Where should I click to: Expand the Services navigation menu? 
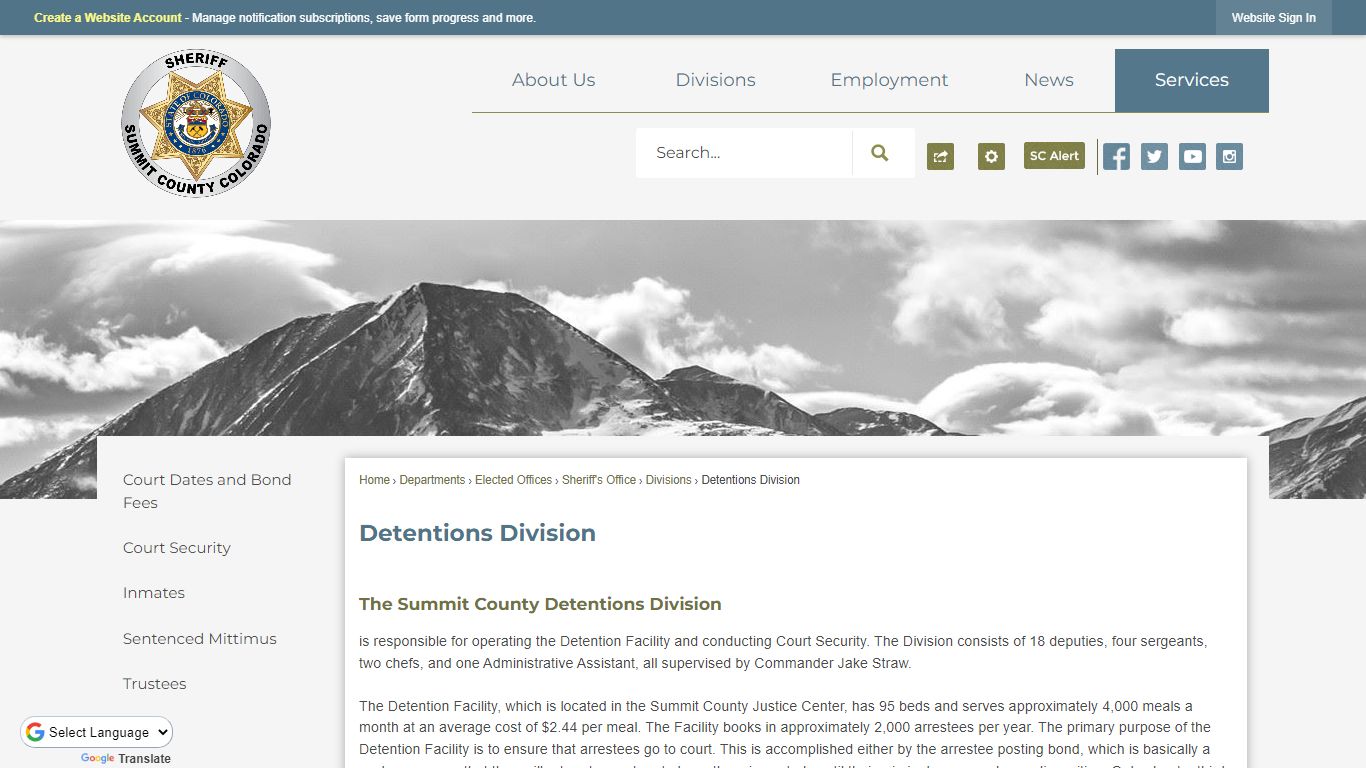[1191, 80]
